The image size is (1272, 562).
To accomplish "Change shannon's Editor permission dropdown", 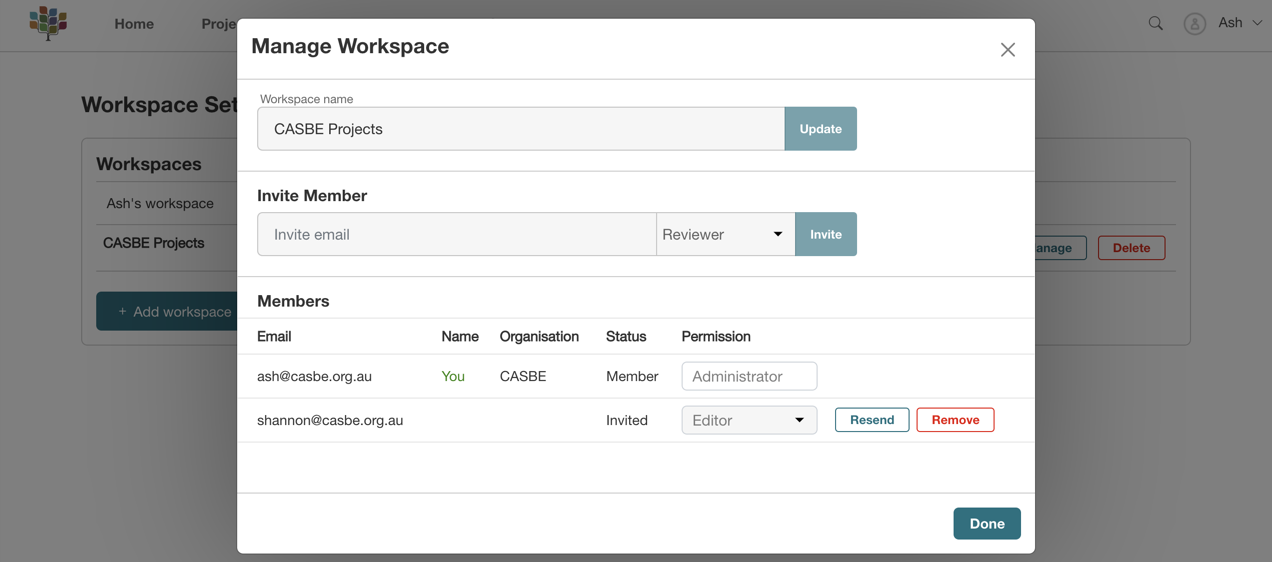I will (x=748, y=420).
